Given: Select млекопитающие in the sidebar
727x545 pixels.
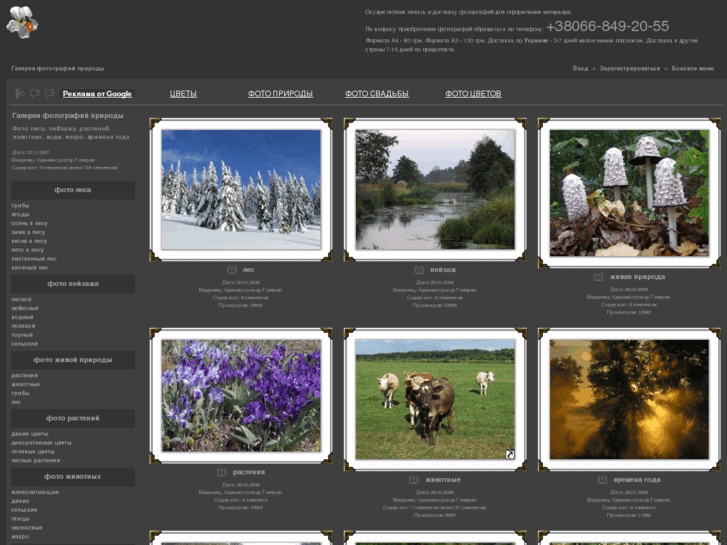Looking at the screenshot, I should coord(35,492).
